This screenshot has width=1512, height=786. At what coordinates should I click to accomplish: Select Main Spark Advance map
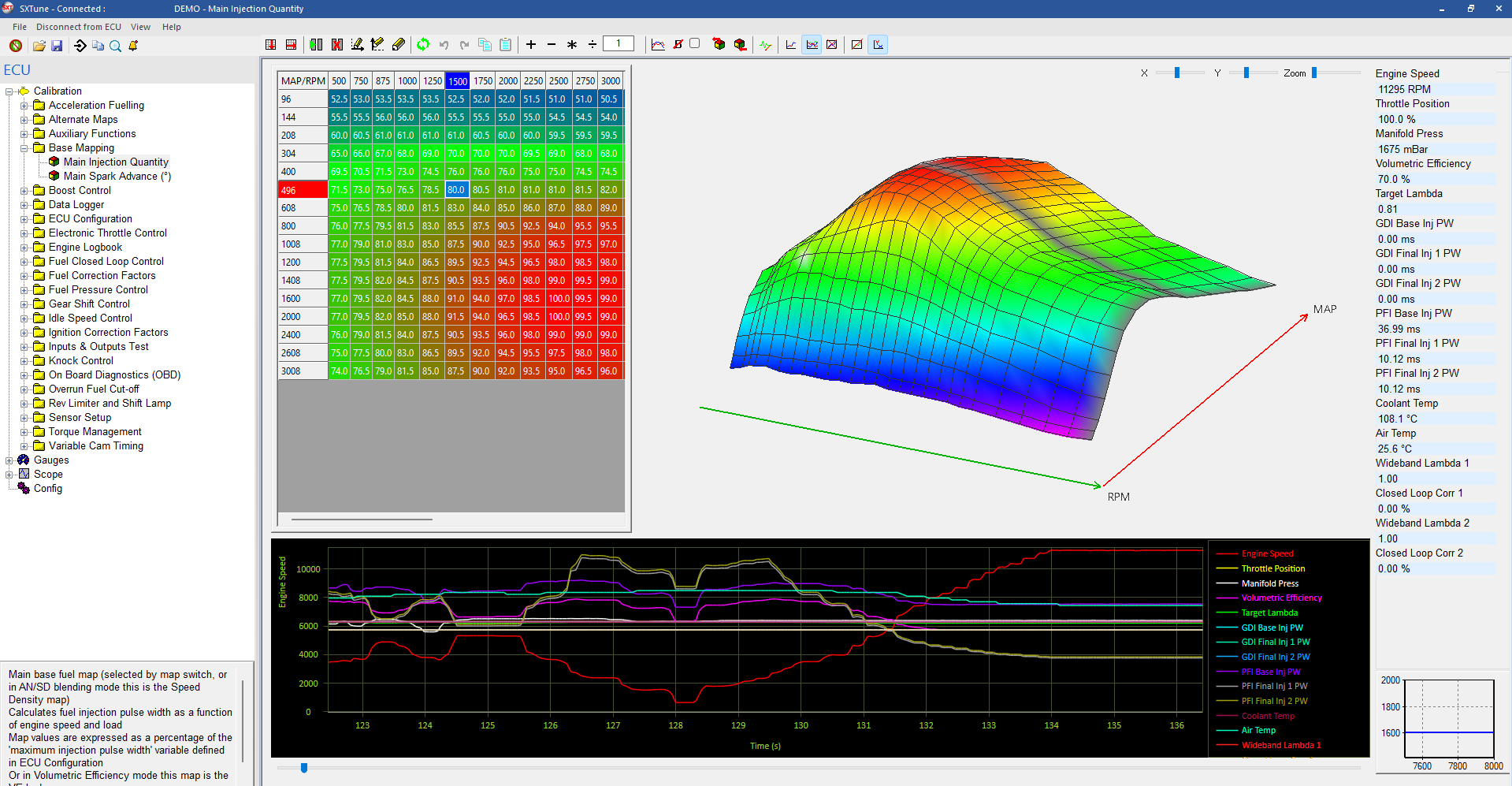point(117,177)
